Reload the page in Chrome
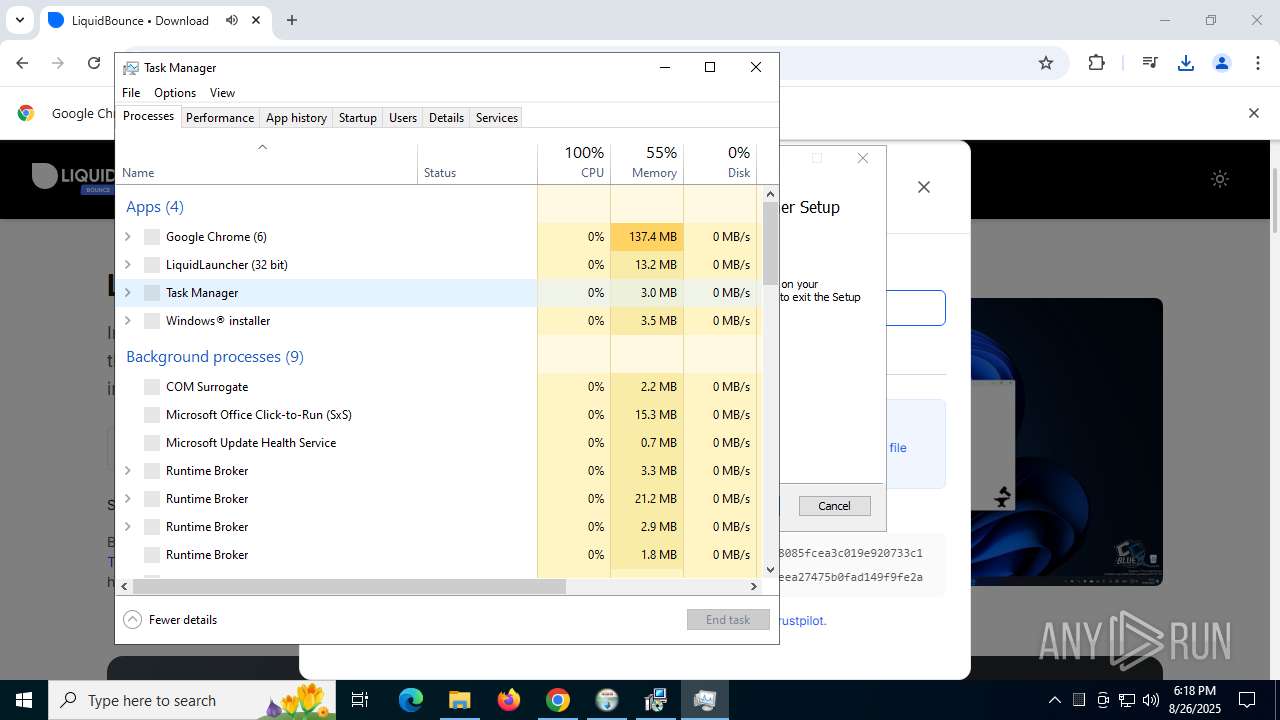This screenshot has height=720, width=1280. point(94,63)
